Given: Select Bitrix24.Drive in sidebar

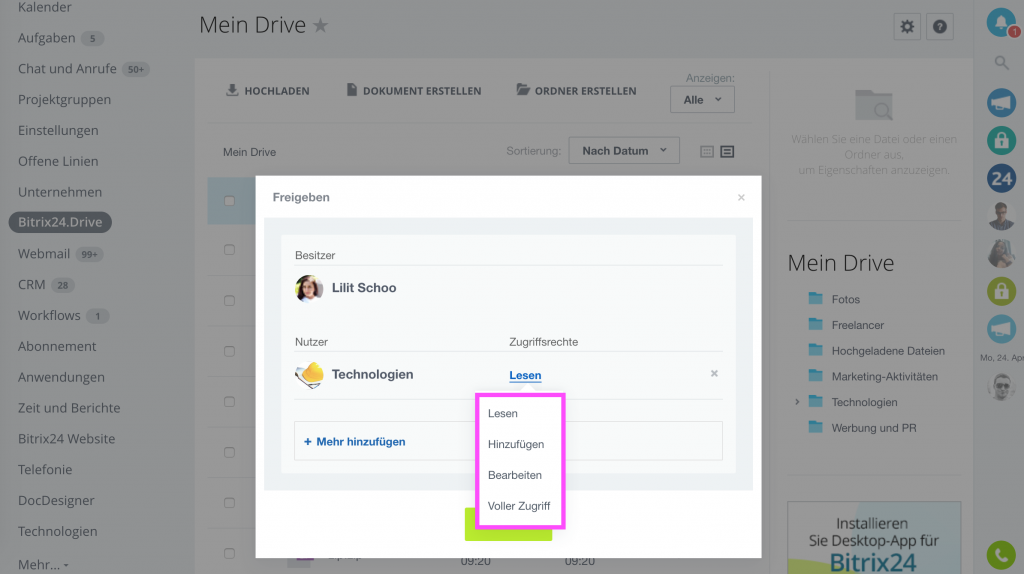Looking at the screenshot, I should (60, 222).
